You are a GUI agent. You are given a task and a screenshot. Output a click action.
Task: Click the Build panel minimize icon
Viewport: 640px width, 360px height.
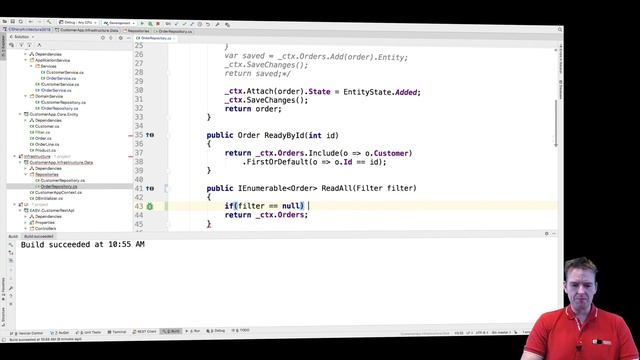tap(554, 233)
